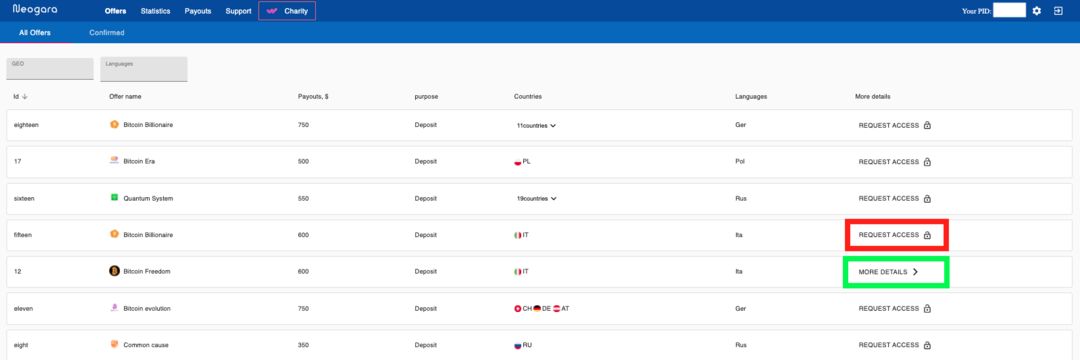Click the Payouts, $ column header
1080x360 pixels.
pyautogui.click(x=313, y=96)
